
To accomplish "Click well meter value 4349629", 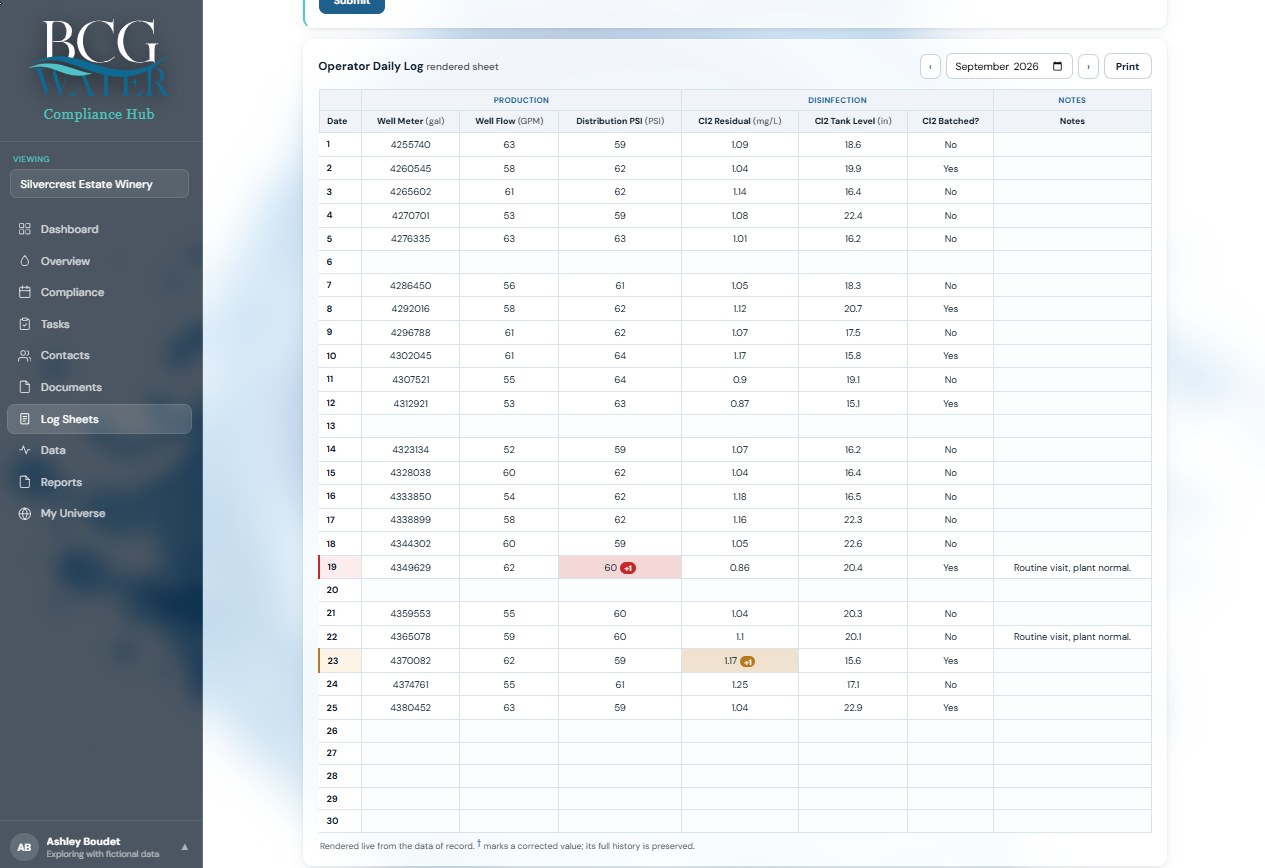I will point(410,568).
